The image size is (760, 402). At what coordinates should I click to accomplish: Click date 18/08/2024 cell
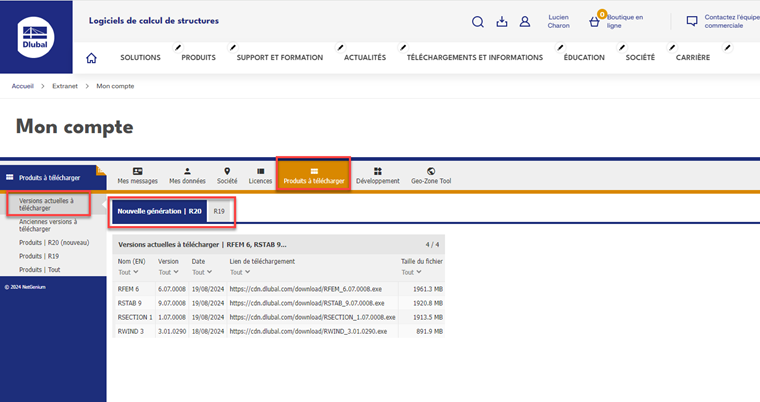(x=208, y=331)
